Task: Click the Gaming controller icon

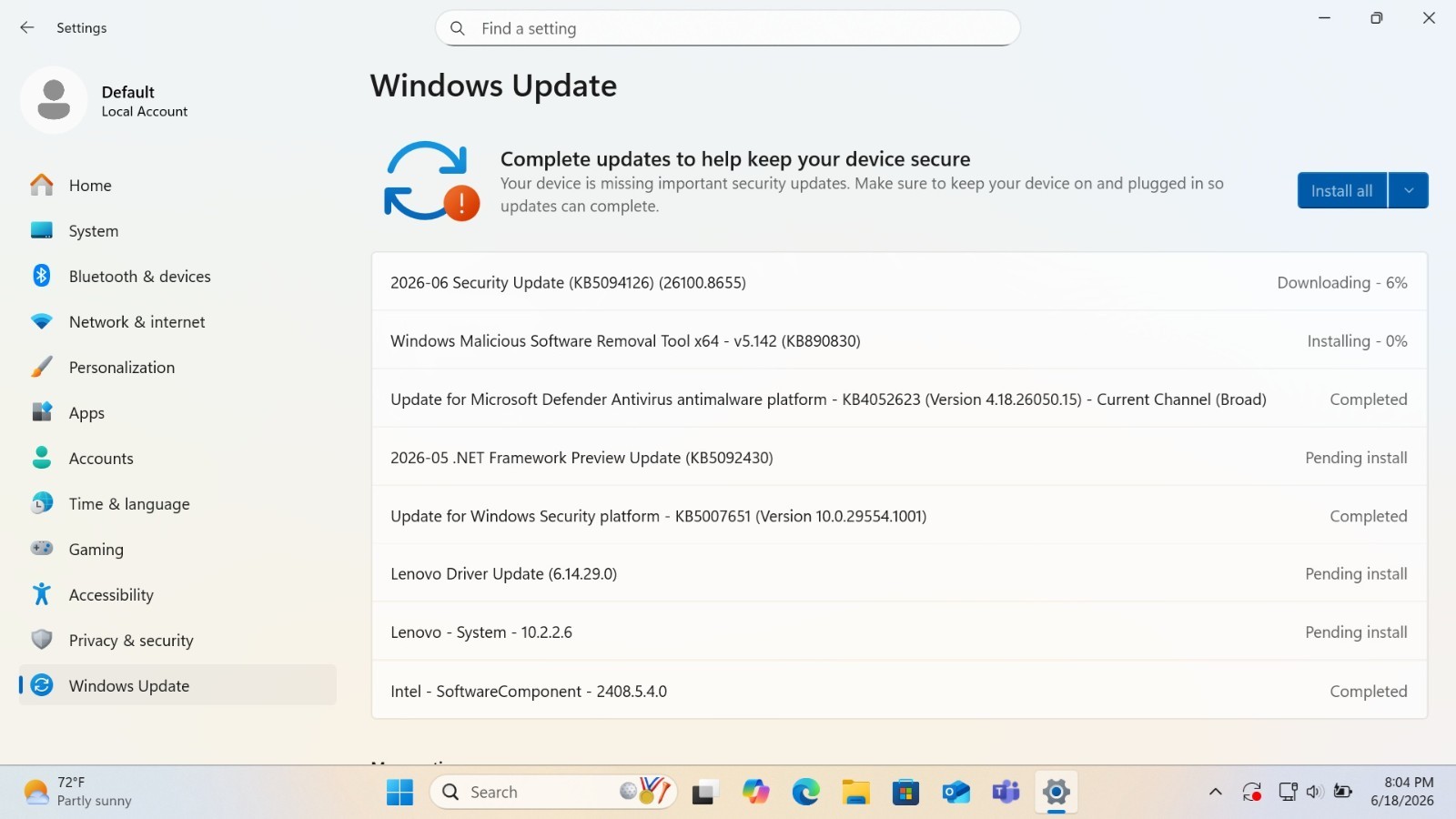Action: [42, 549]
